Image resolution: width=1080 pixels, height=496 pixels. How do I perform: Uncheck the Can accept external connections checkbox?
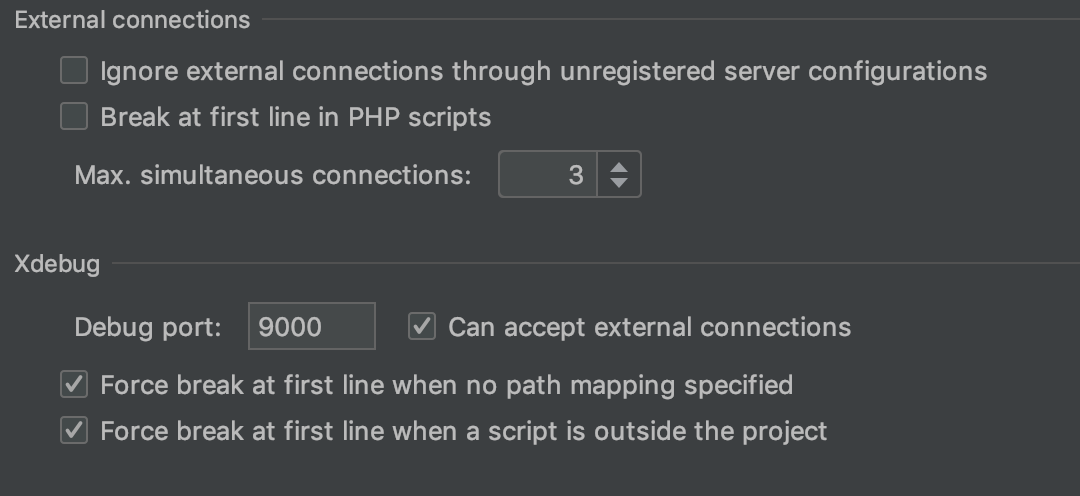pos(423,327)
